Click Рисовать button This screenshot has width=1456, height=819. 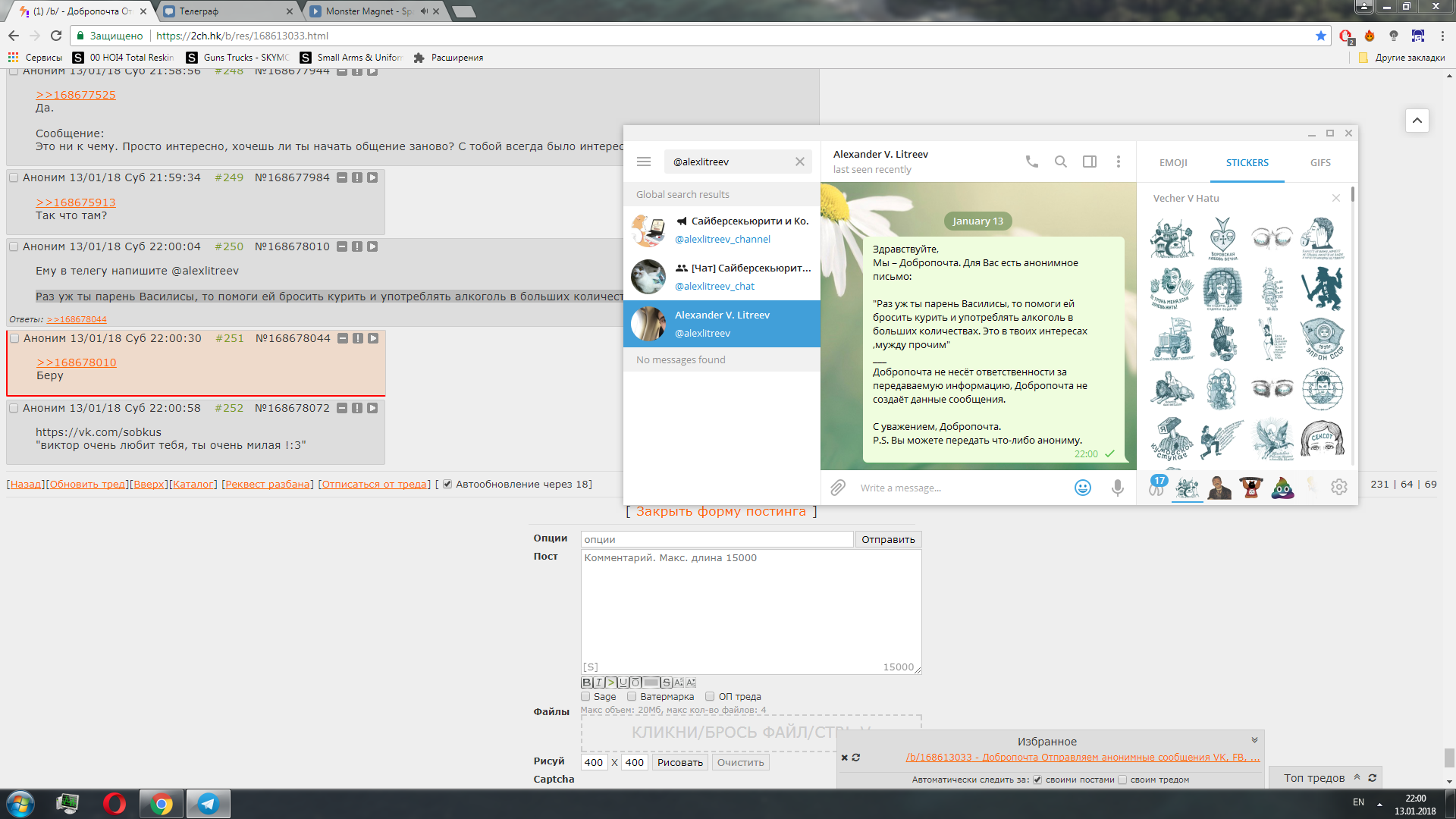[x=679, y=762]
